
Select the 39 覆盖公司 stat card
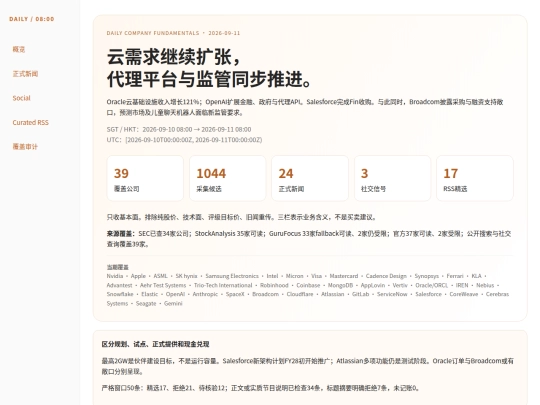click(145, 178)
